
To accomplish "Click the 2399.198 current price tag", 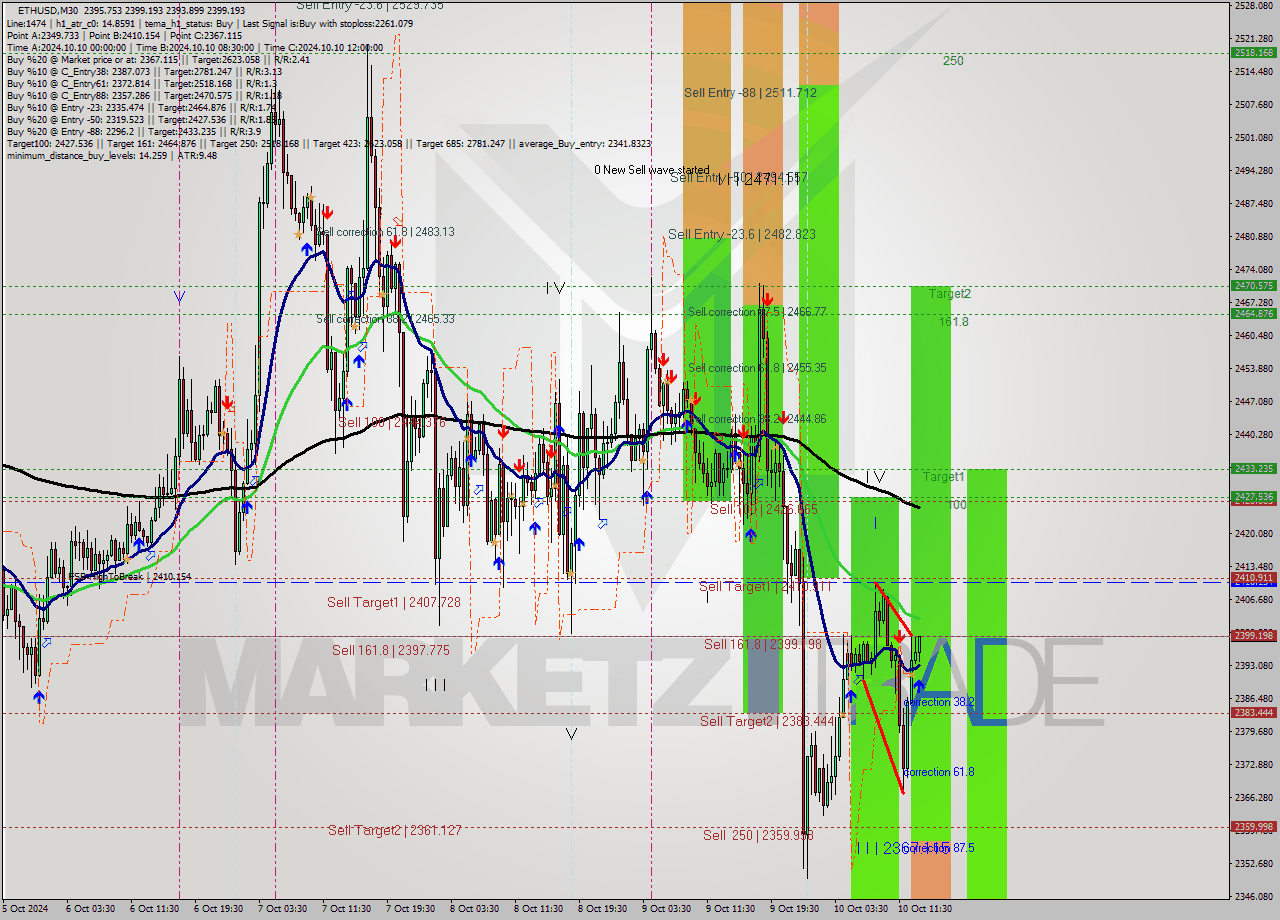I will point(1253,636).
